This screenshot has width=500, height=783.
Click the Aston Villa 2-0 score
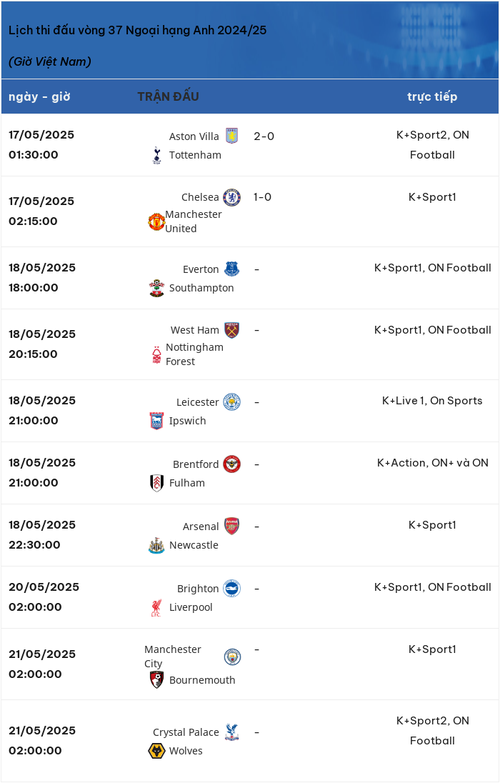tap(264, 136)
